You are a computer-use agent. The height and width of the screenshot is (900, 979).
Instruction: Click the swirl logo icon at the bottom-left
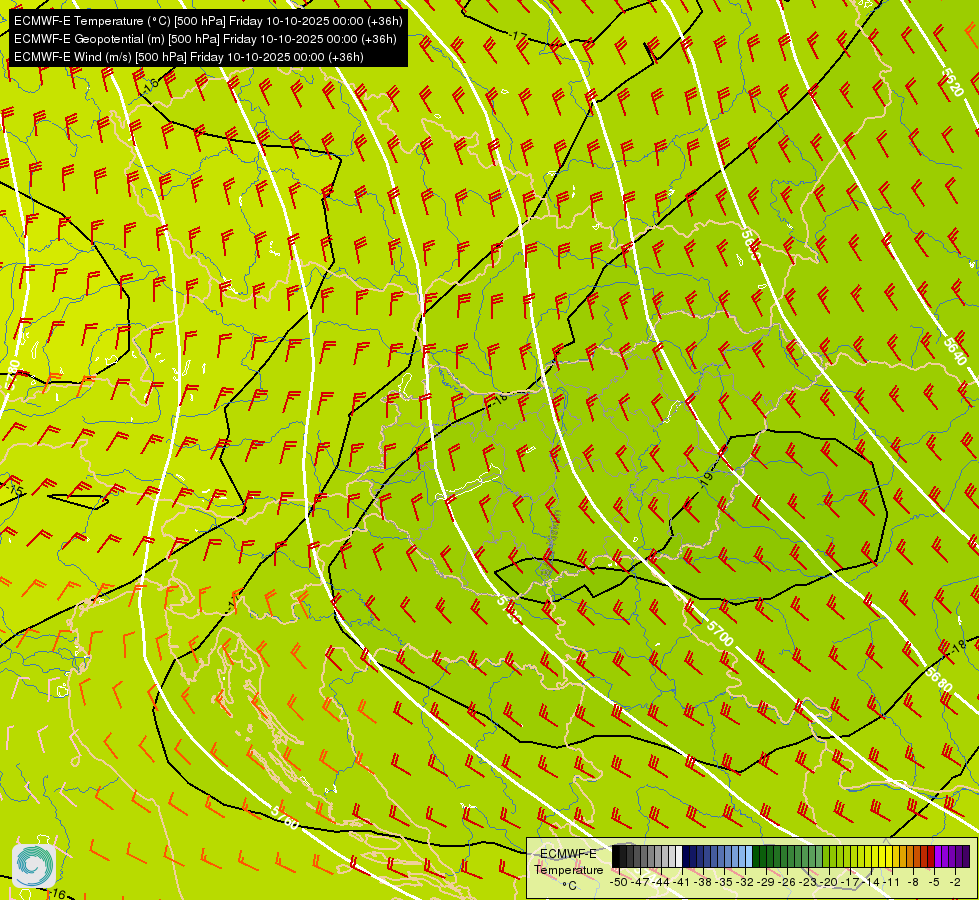(34, 866)
